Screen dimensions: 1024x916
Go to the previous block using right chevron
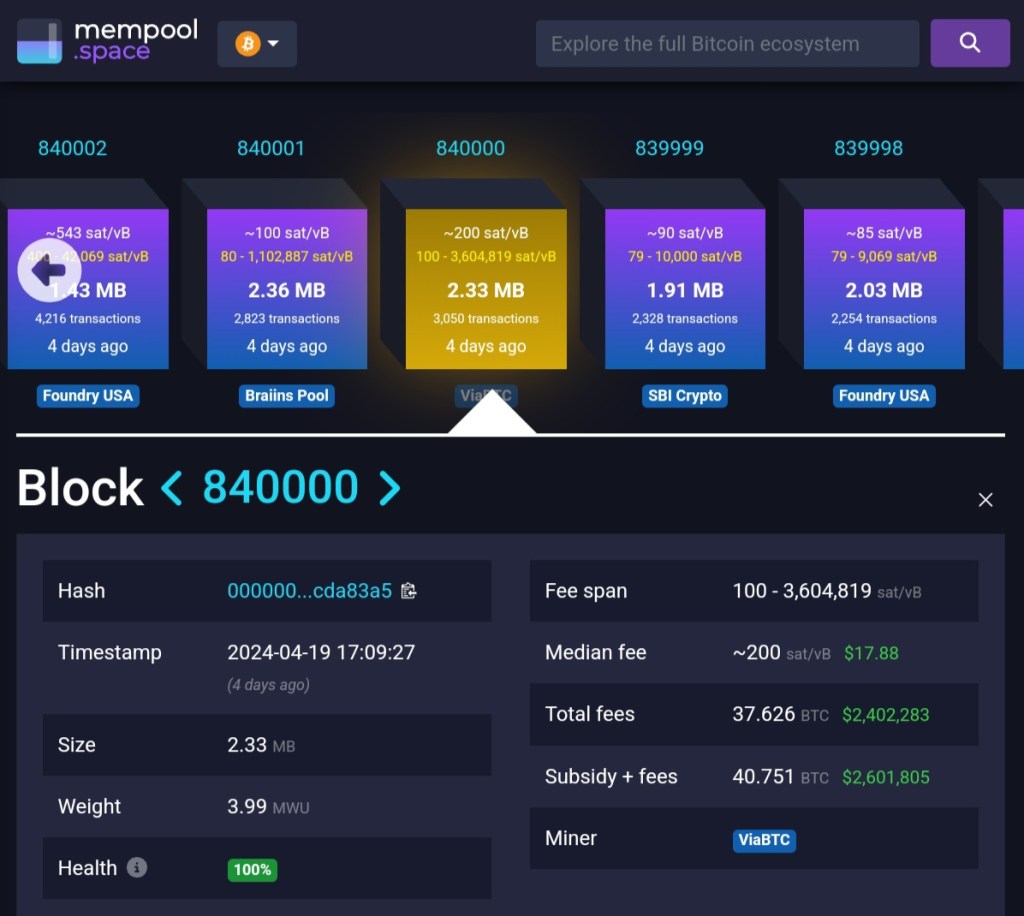point(389,488)
